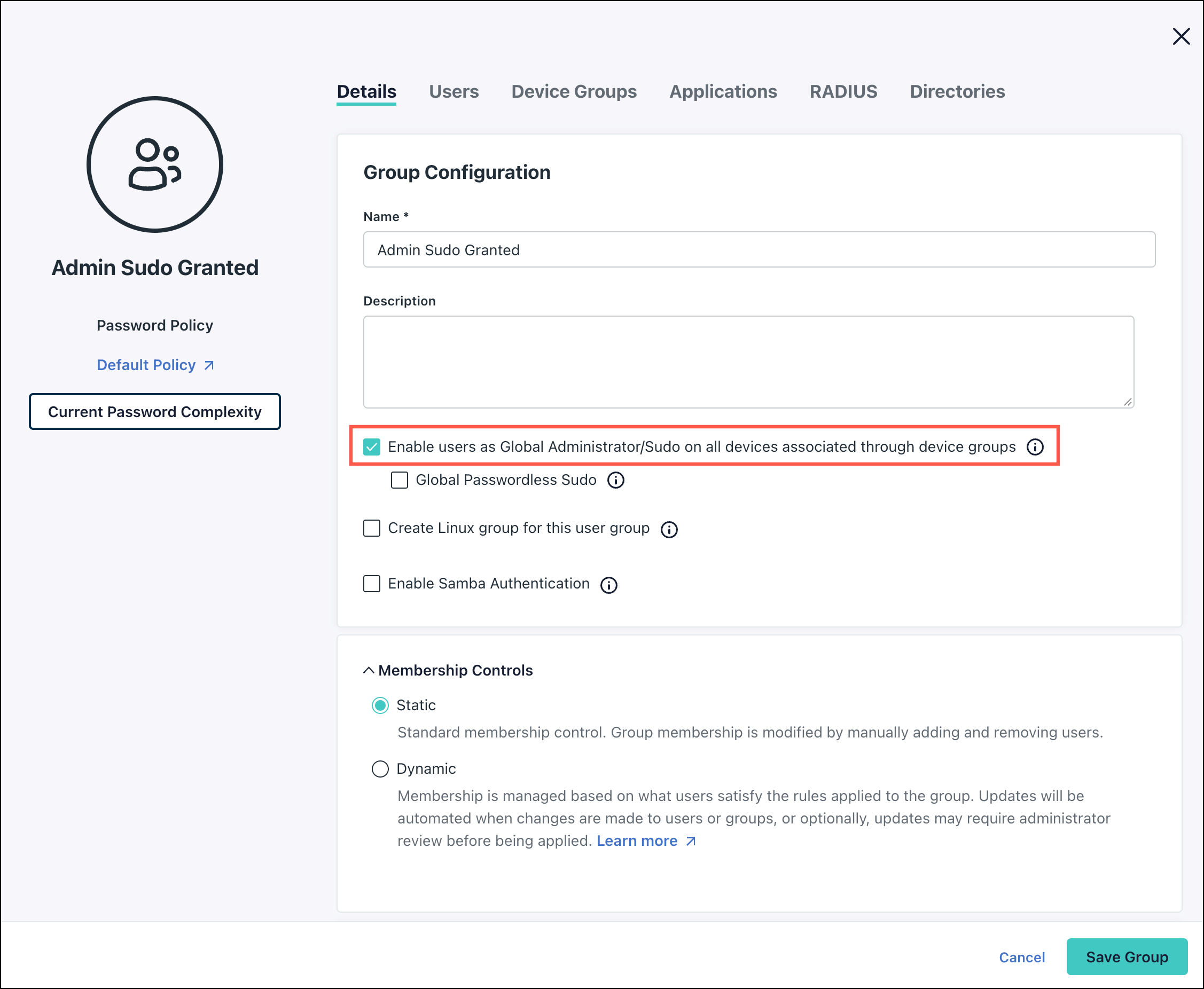Uncheck Enable users as Global Administrator/Sudo
Screen dimensions: 1204x989
coord(372,447)
